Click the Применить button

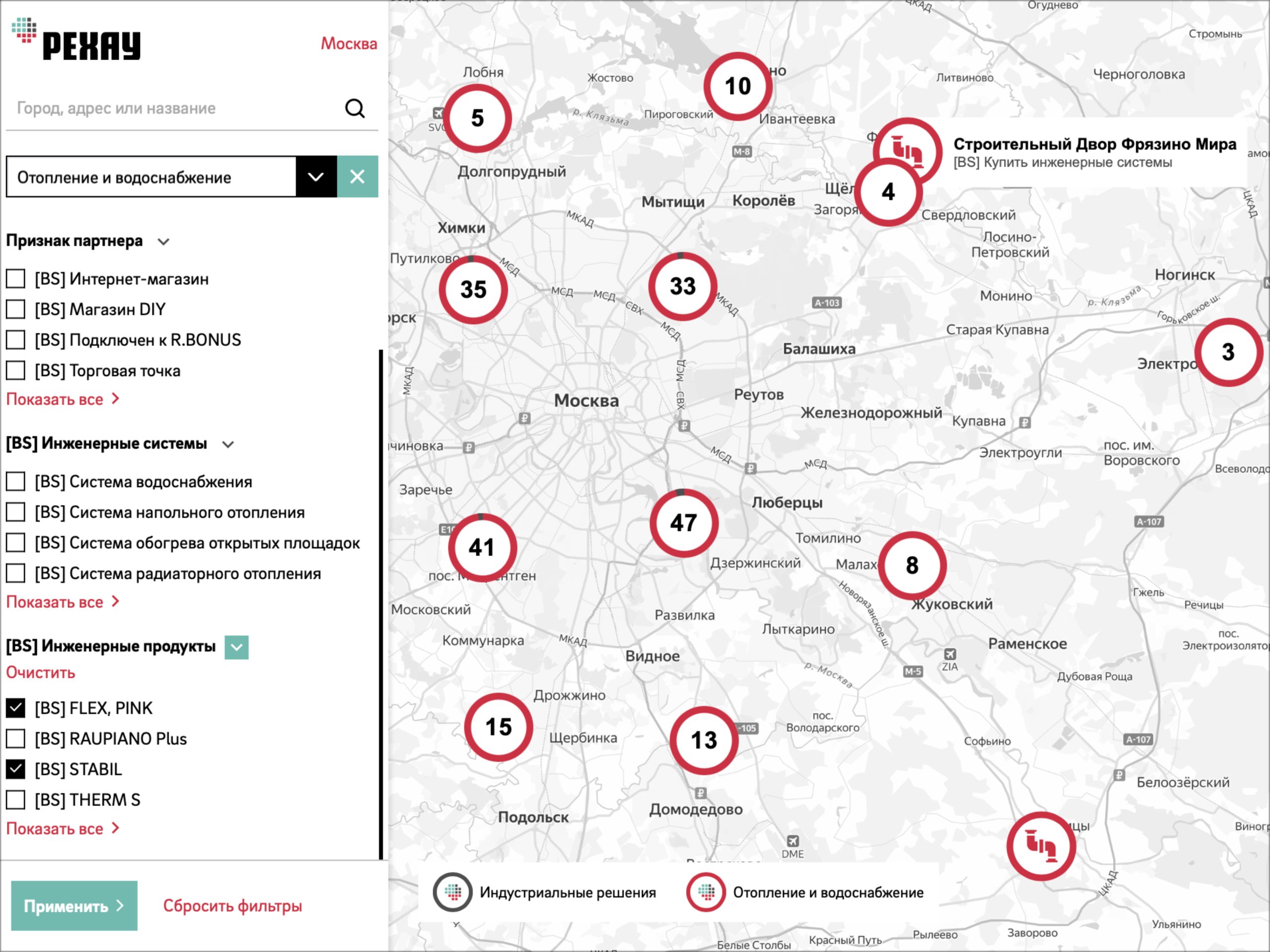coord(74,905)
